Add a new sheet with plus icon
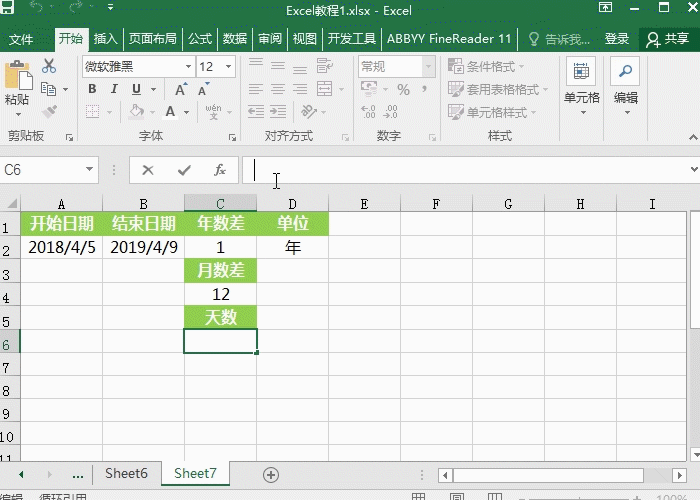 270,474
